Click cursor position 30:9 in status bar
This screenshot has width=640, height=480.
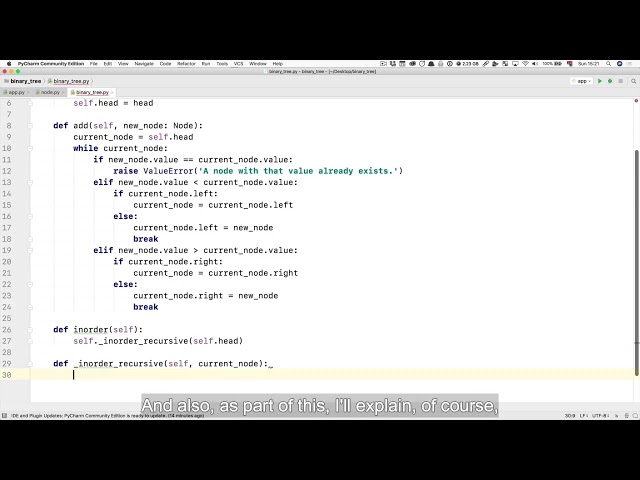[x=570, y=416]
